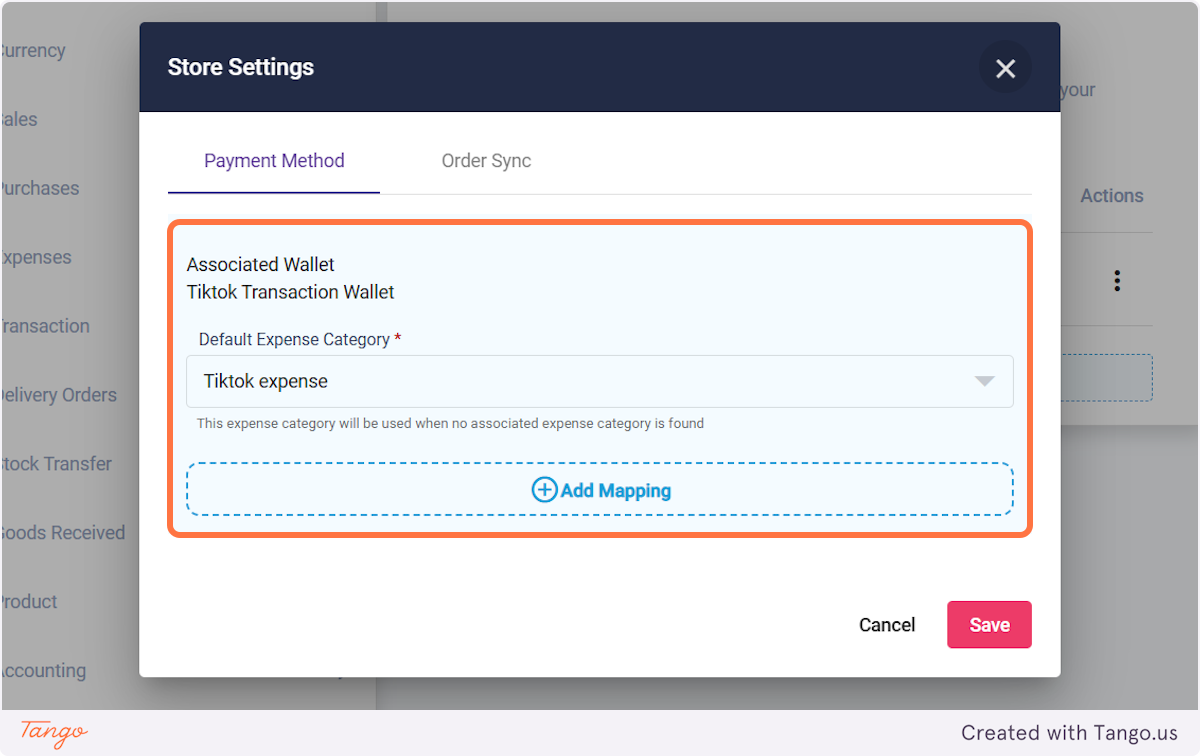Open Expenses in the sidebar
This screenshot has height=756, width=1200.
pyautogui.click(x=36, y=257)
